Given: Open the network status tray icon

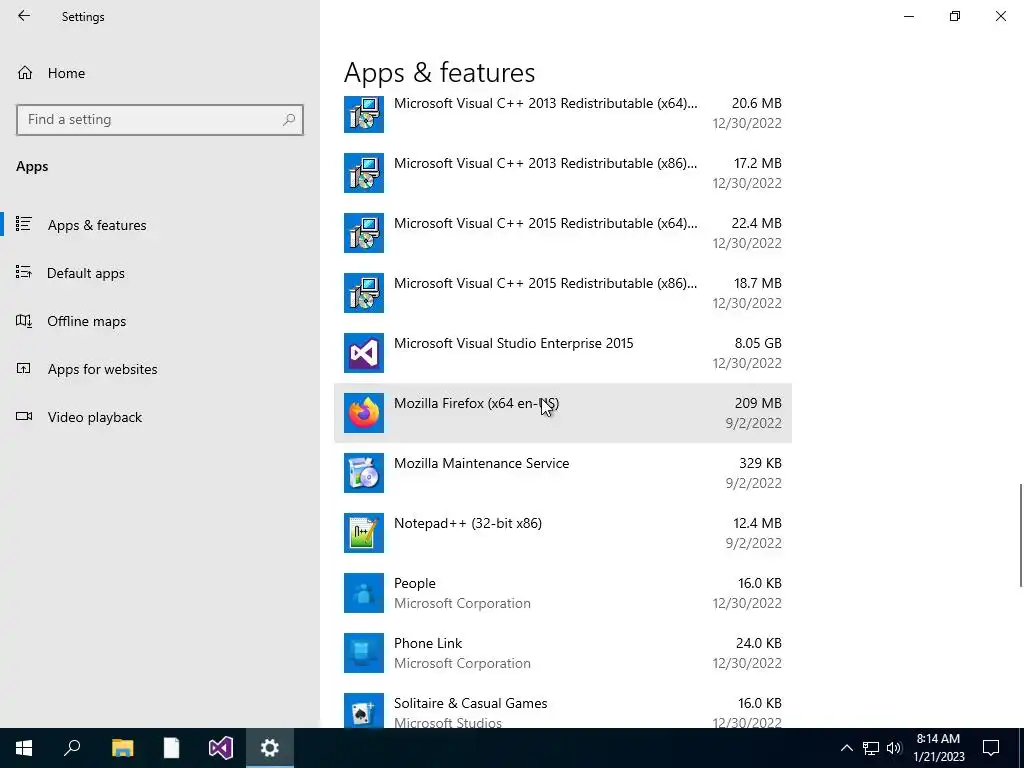Looking at the screenshot, I should coord(871,748).
